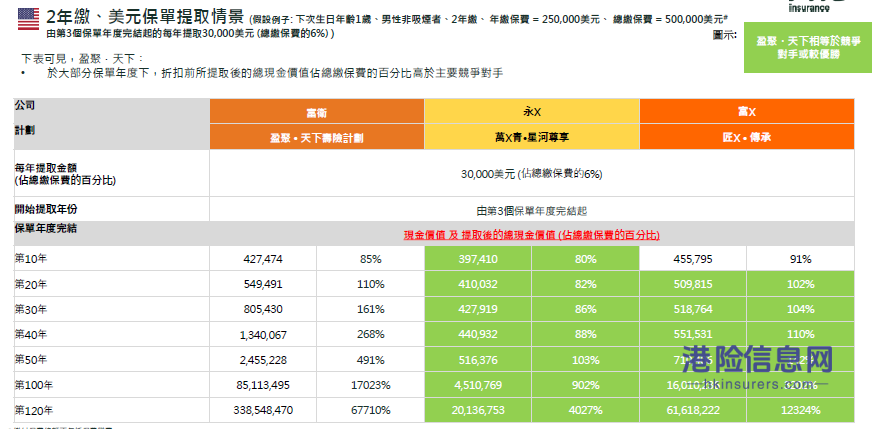Click the cell '2,455,228'

pyautogui.click(x=263, y=359)
